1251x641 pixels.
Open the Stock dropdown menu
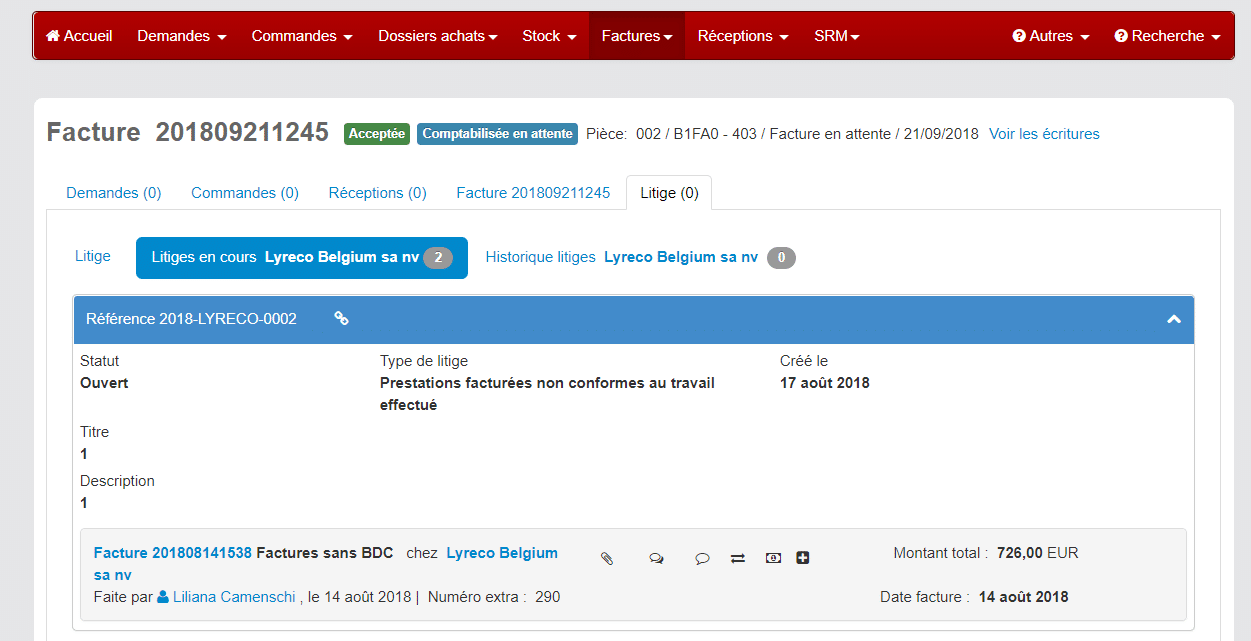pyautogui.click(x=549, y=36)
